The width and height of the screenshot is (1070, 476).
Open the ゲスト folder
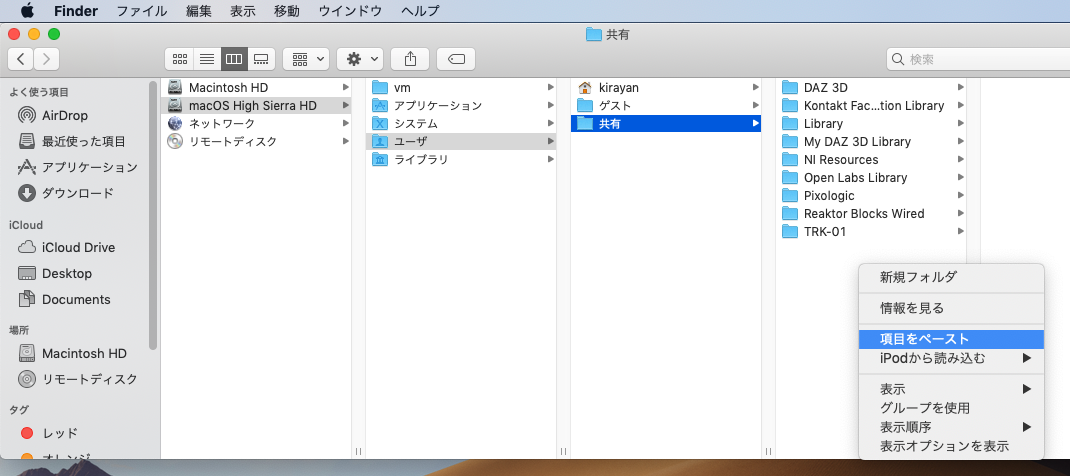click(x=666, y=106)
